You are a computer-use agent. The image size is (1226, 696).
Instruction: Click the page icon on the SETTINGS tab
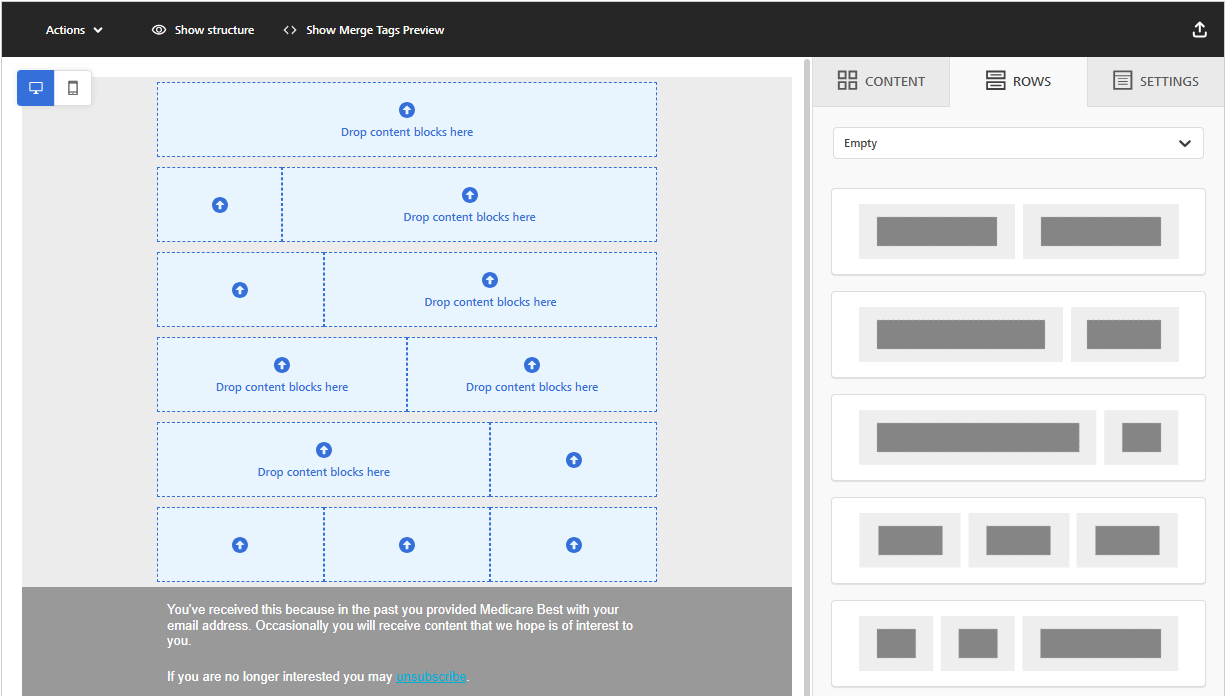point(1122,80)
